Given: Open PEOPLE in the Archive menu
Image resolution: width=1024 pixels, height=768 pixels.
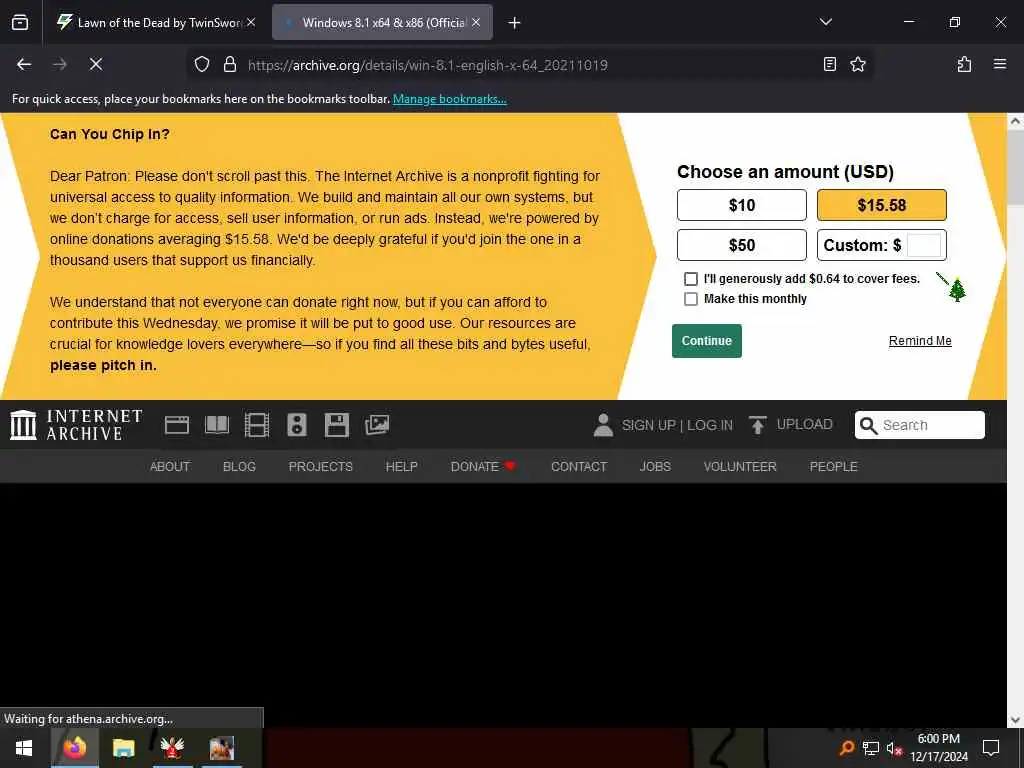Looking at the screenshot, I should [833, 467].
